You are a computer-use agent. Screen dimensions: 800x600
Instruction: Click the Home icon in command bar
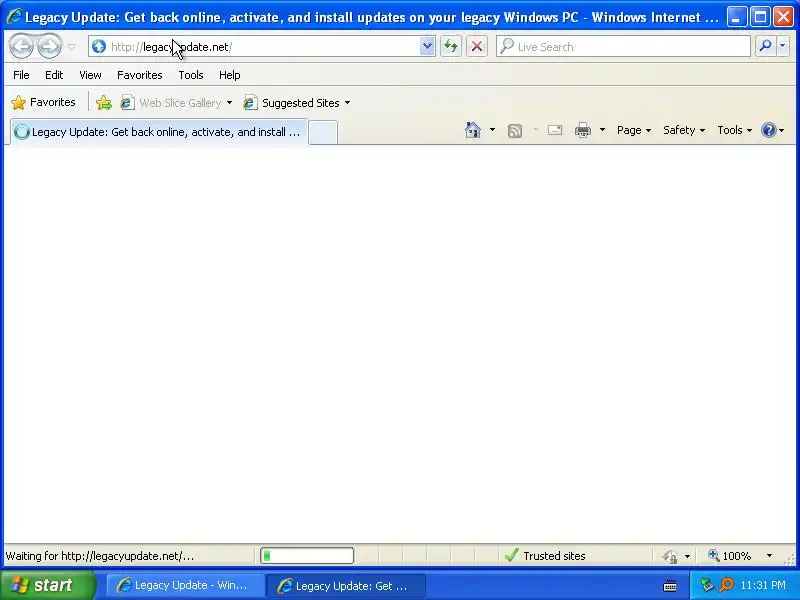pyautogui.click(x=473, y=130)
